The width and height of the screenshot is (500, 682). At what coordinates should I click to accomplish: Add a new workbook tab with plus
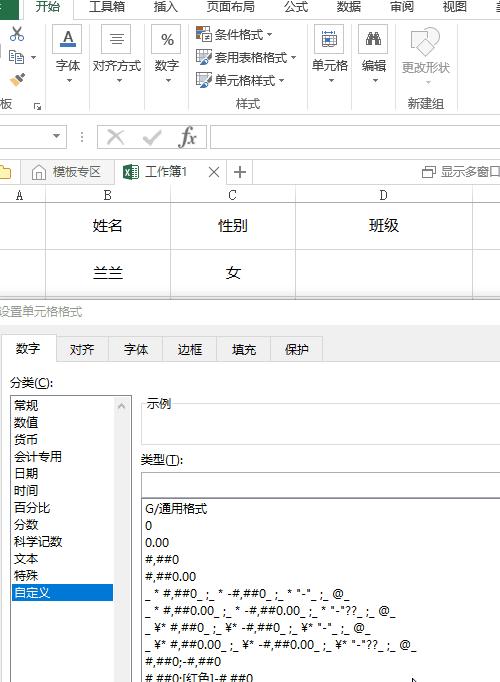tap(240, 172)
